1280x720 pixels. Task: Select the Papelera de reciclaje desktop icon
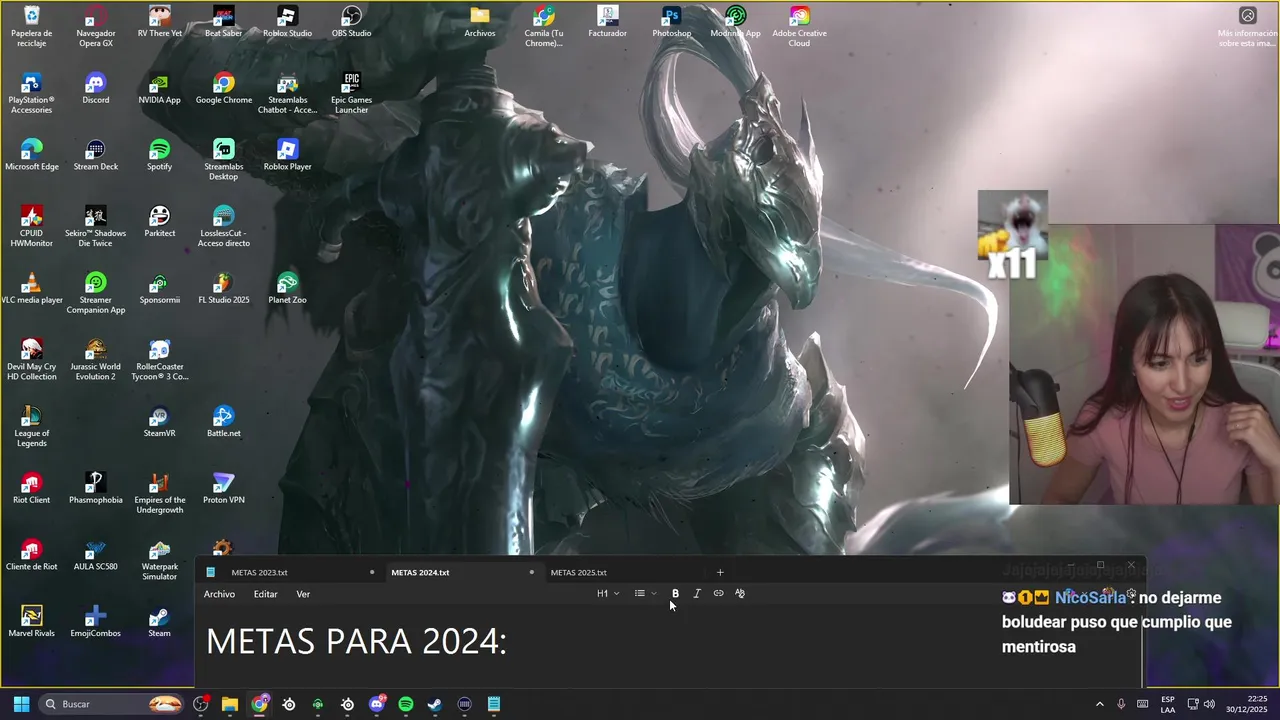tap(31, 26)
